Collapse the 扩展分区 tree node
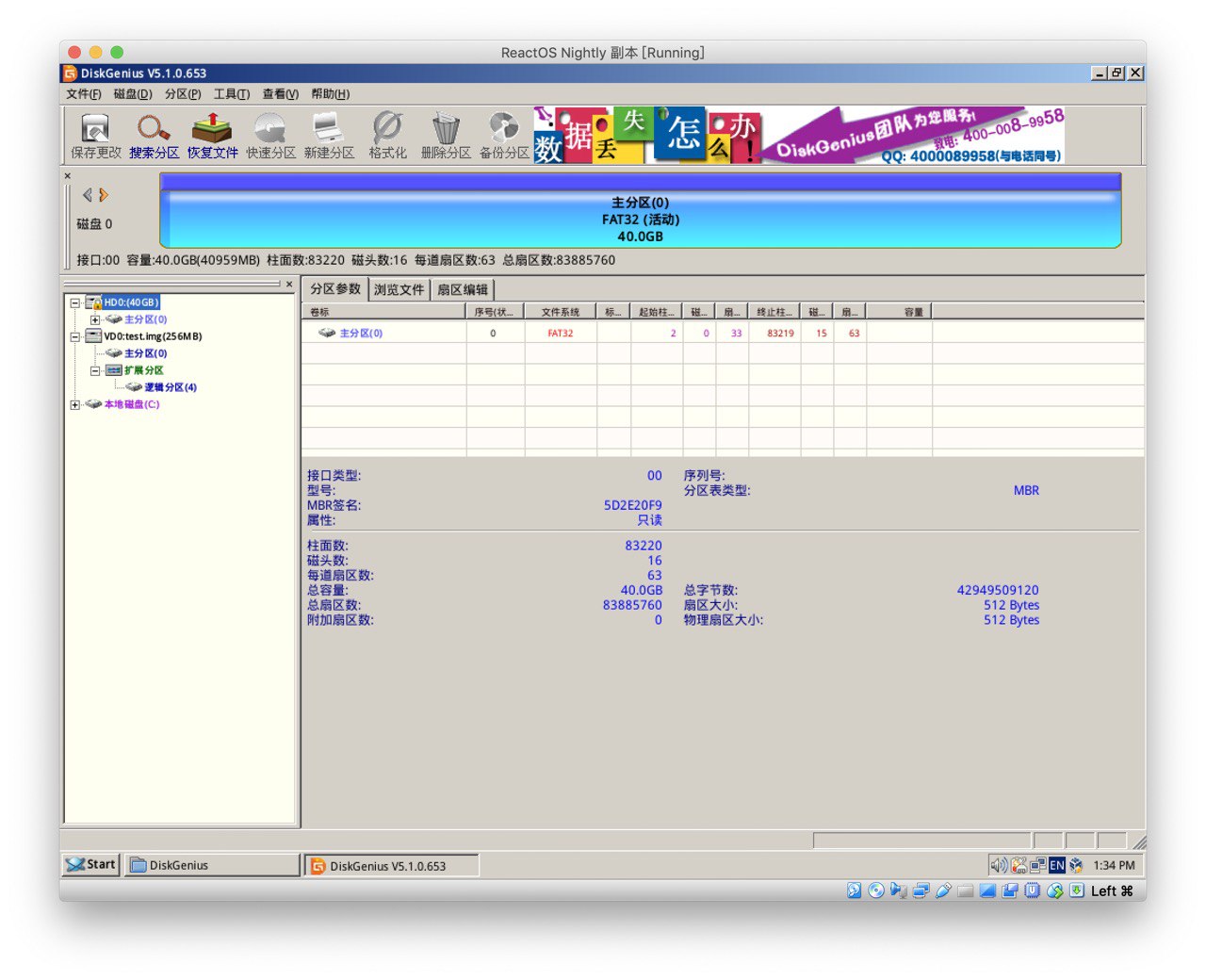This screenshot has height=980, width=1206. coord(94,370)
